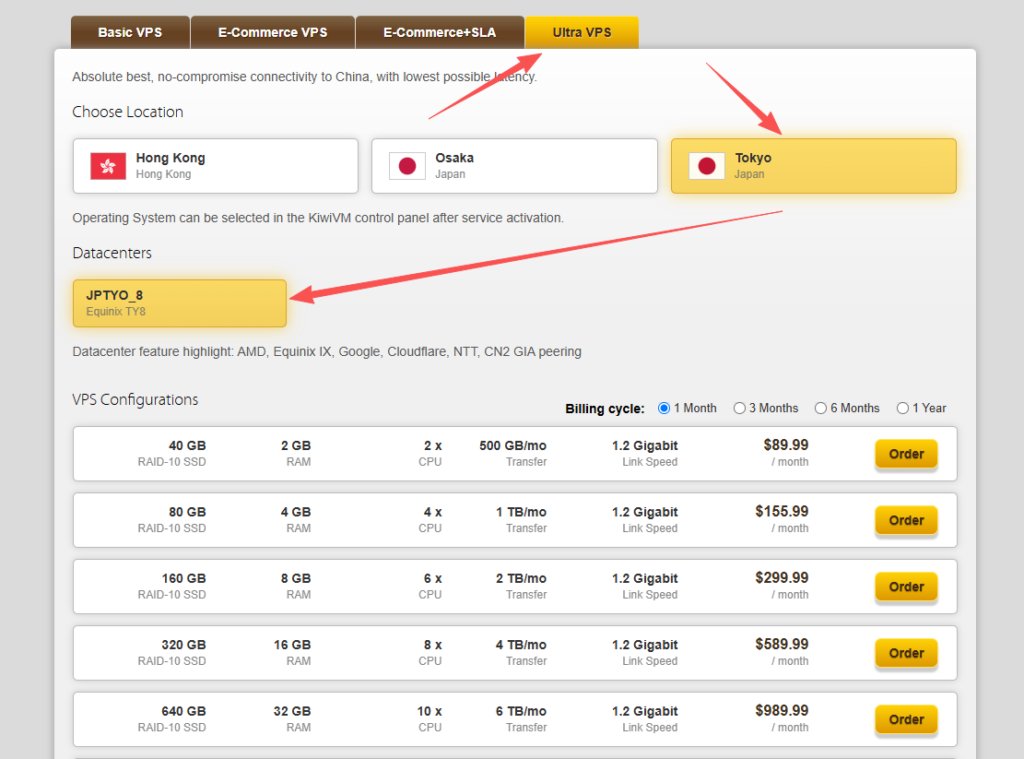Pick the 1 Year billing cycle
This screenshot has height=759, width=1024.
(x=903, y=408)
